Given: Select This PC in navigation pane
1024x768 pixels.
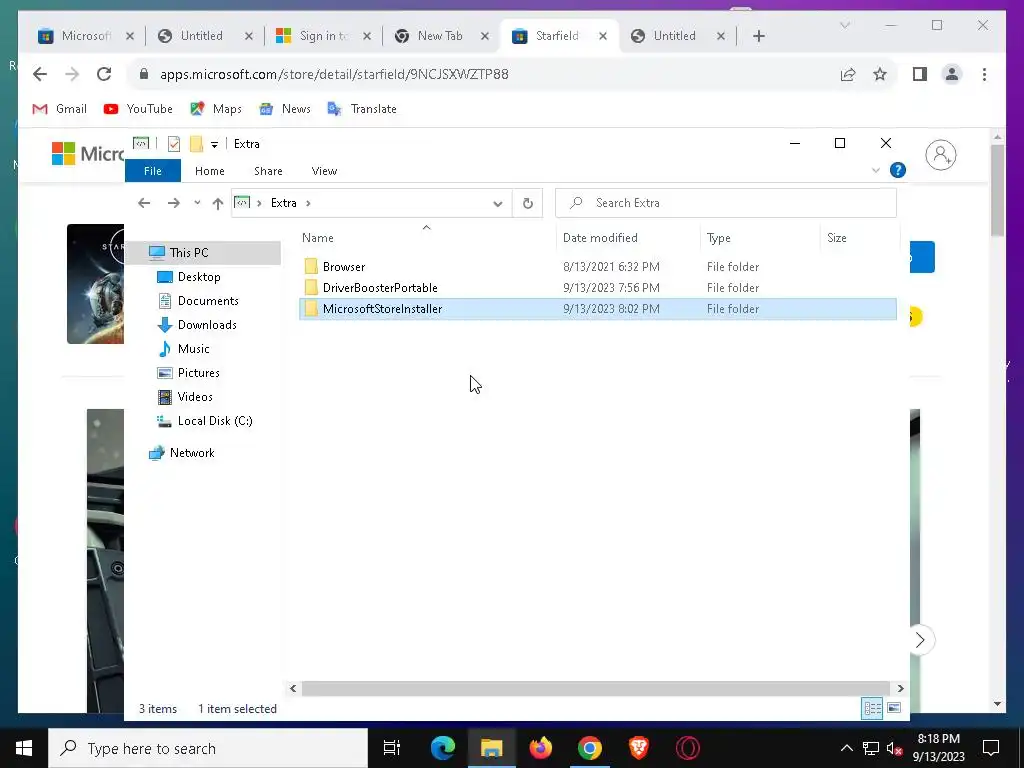Looking at the screenshot, I should (x=189, y=253).
